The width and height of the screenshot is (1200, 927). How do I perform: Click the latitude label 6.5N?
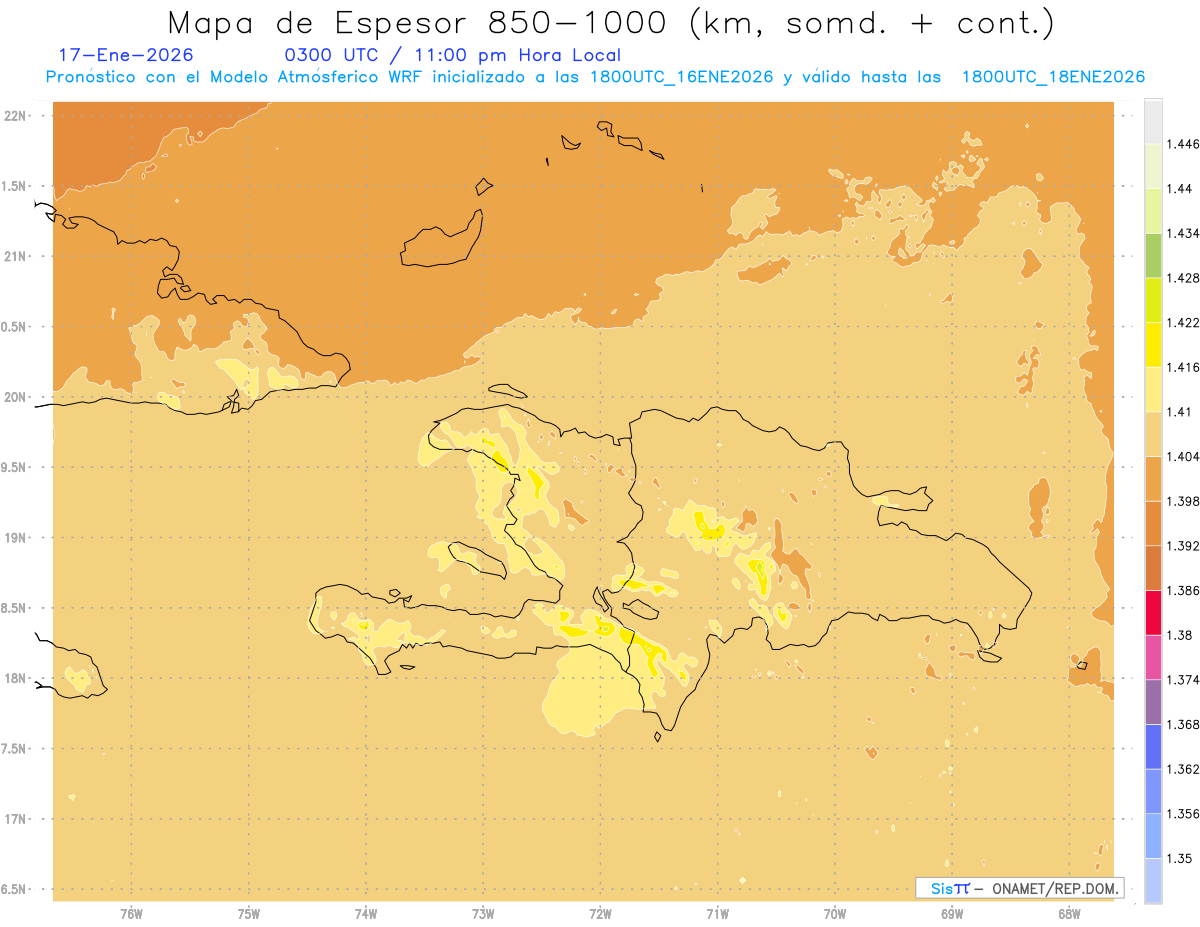tap(15, 889)
